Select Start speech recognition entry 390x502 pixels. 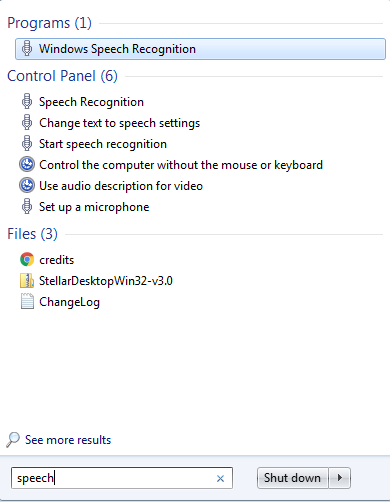103,144
